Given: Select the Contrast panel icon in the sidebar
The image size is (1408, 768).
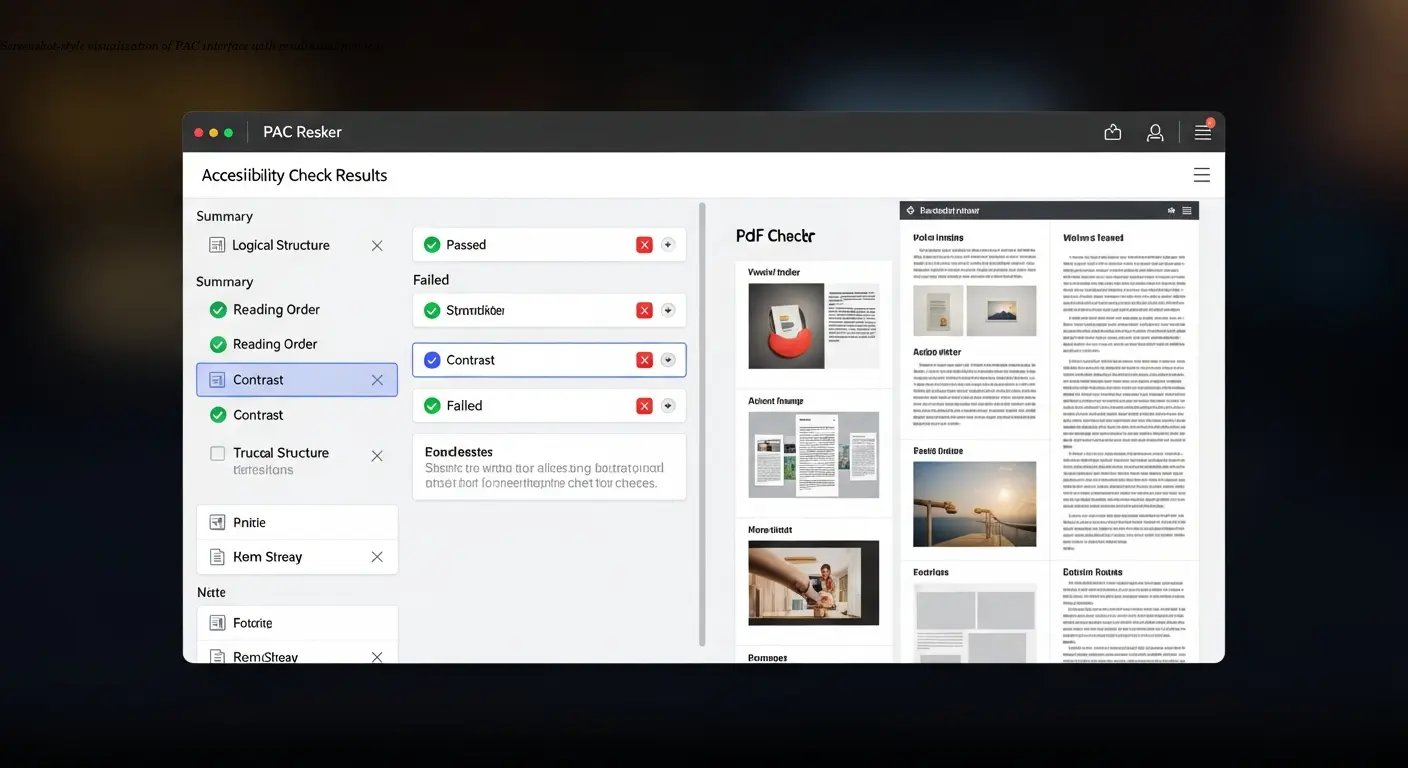Looking at the screenshot, I should [x=217, y=380].
